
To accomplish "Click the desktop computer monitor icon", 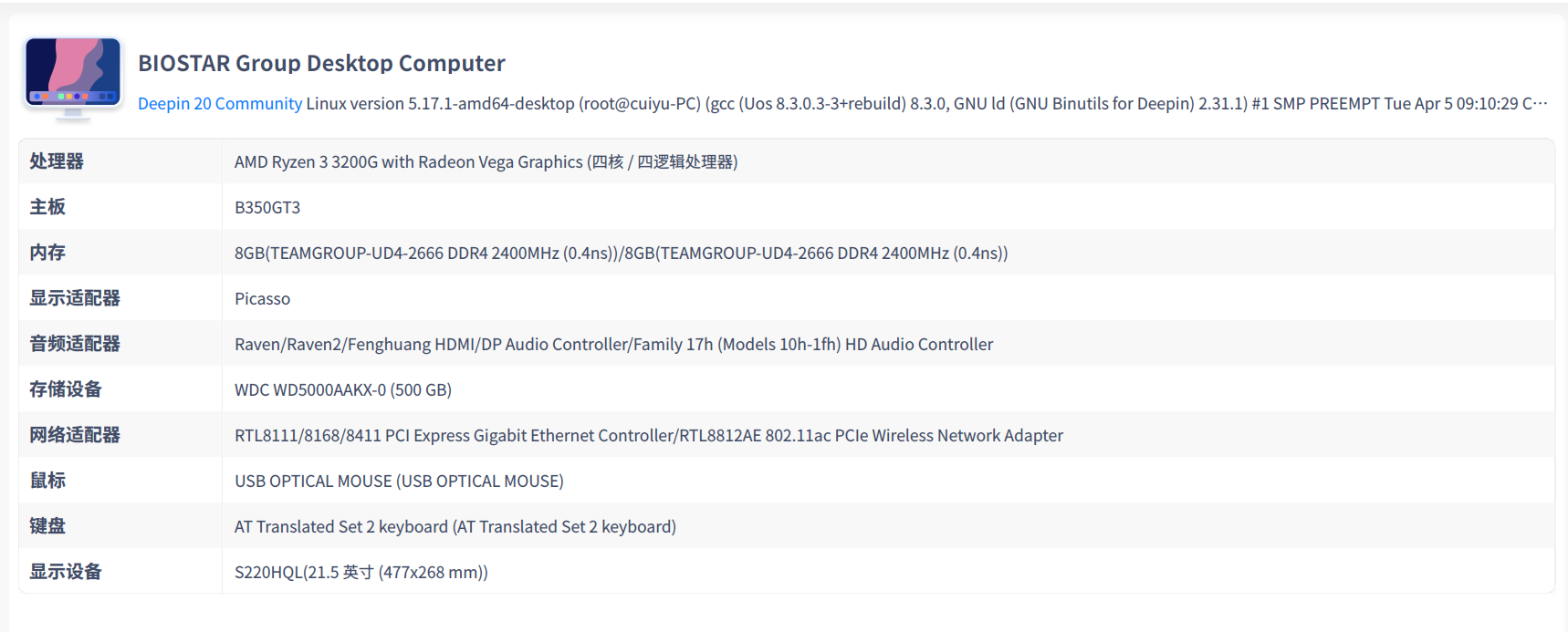I will tap(73, 77).
